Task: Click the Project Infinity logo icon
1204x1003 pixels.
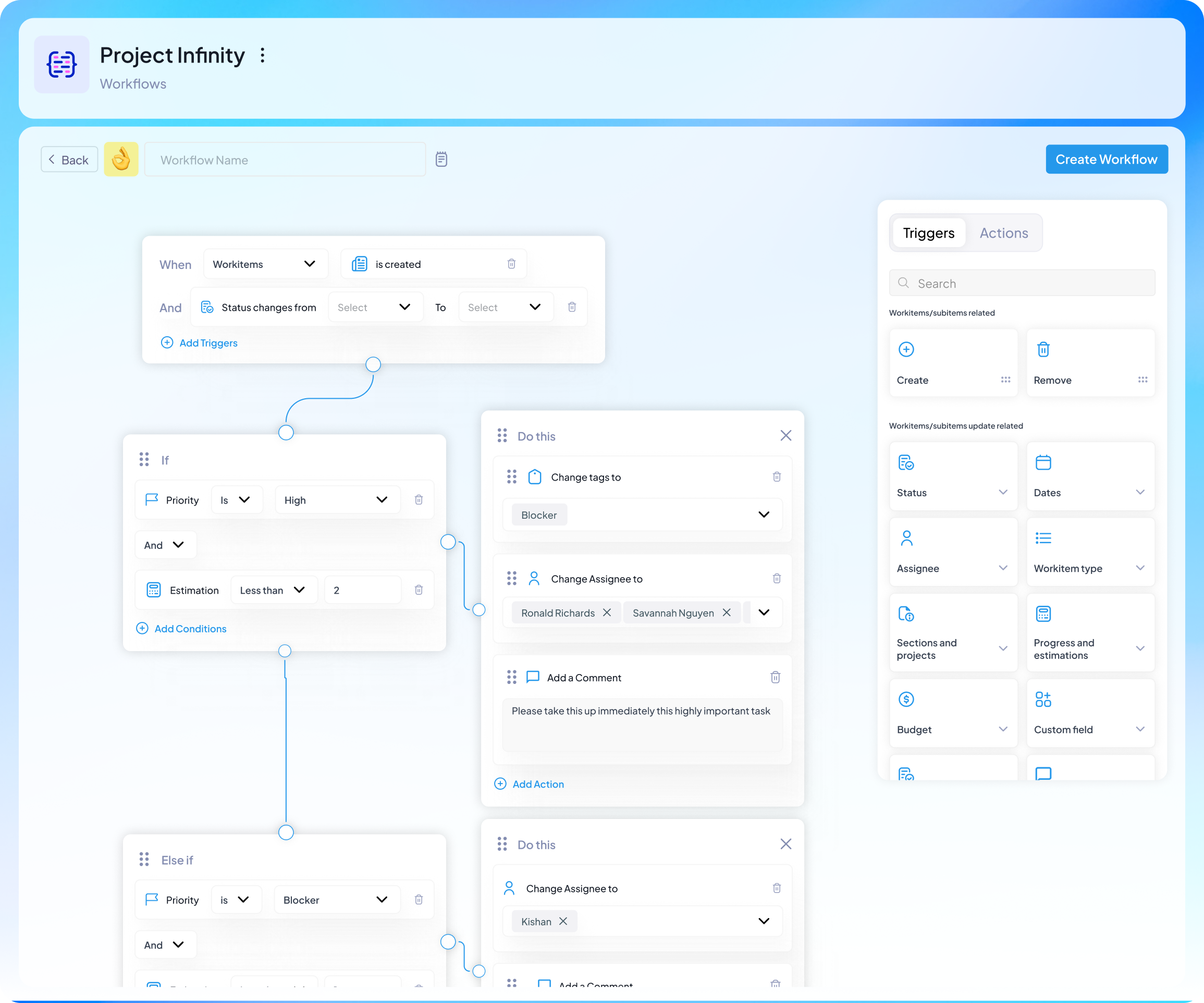Action: (62, 64)
